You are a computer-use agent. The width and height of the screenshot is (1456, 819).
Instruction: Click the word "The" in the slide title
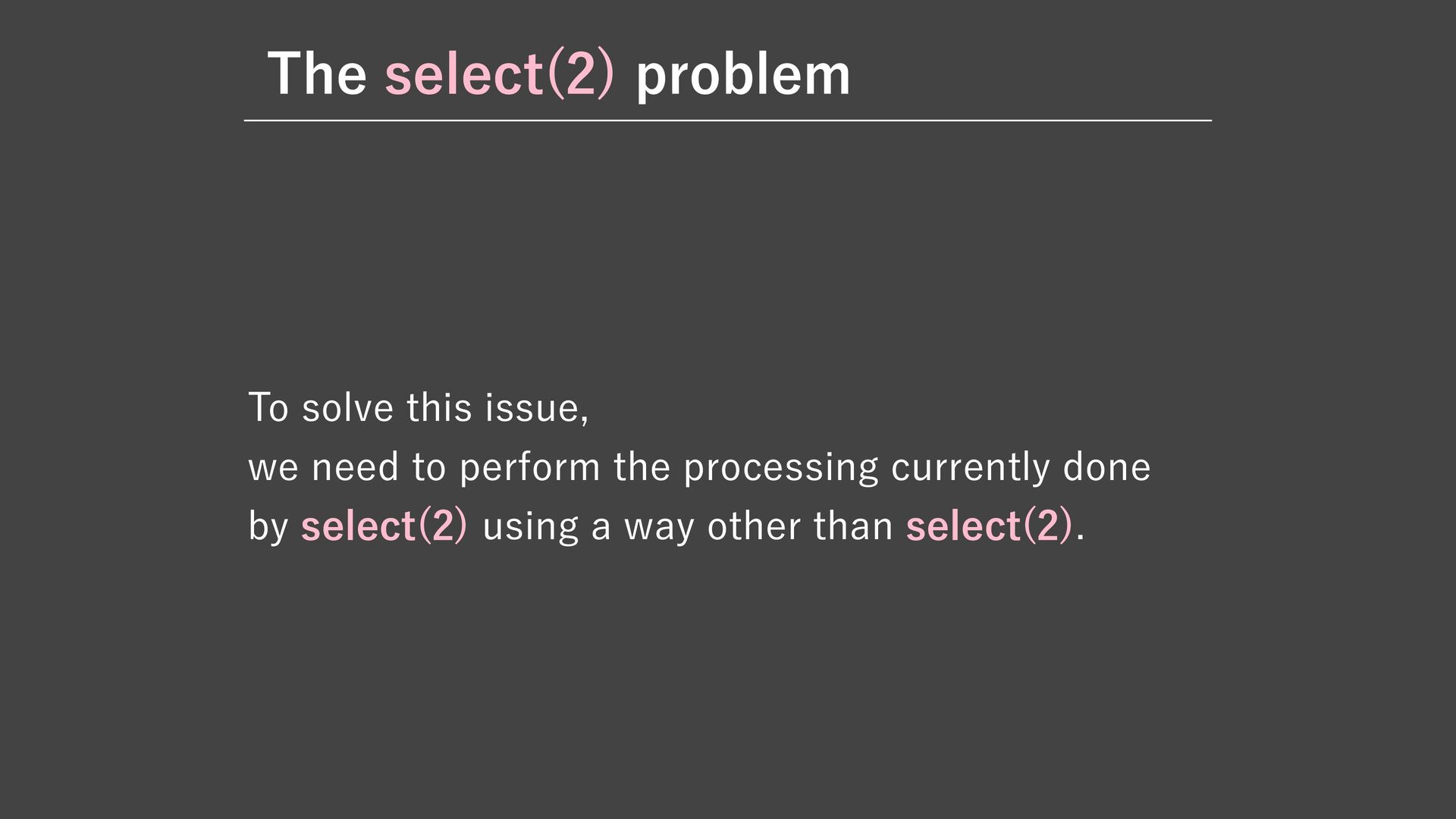(x=317, y=74)
